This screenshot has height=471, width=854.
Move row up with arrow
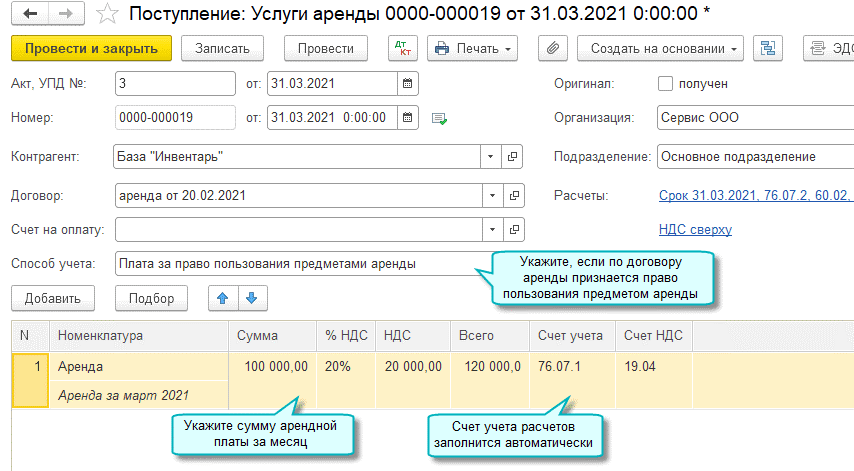(223, 298)
